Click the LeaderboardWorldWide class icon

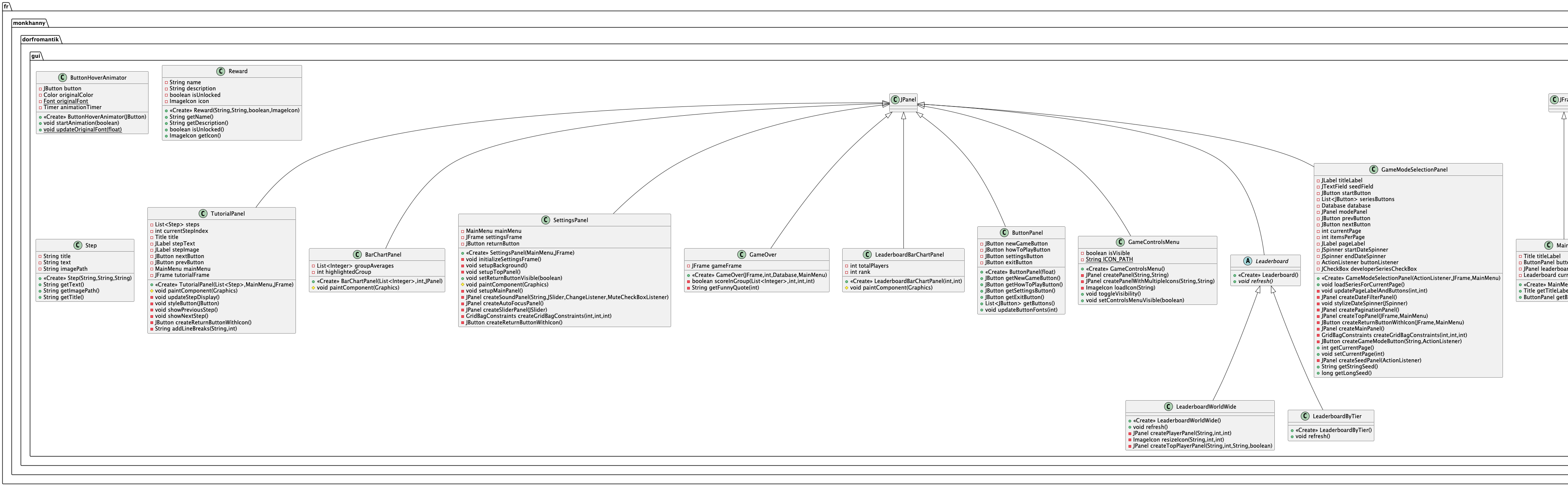click(1168, 407)
